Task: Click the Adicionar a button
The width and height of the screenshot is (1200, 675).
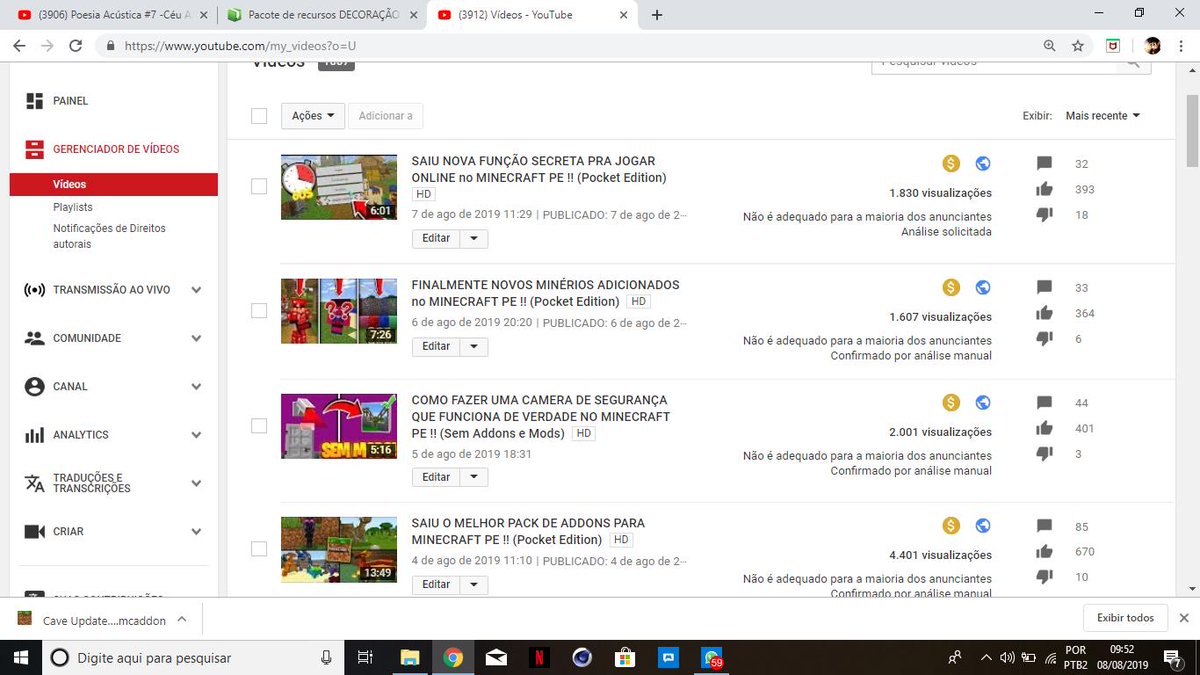Action: 385,116
